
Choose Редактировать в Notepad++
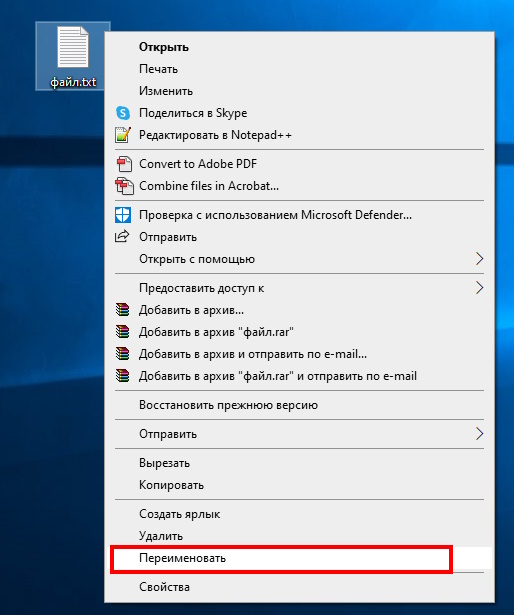[299, 135]
